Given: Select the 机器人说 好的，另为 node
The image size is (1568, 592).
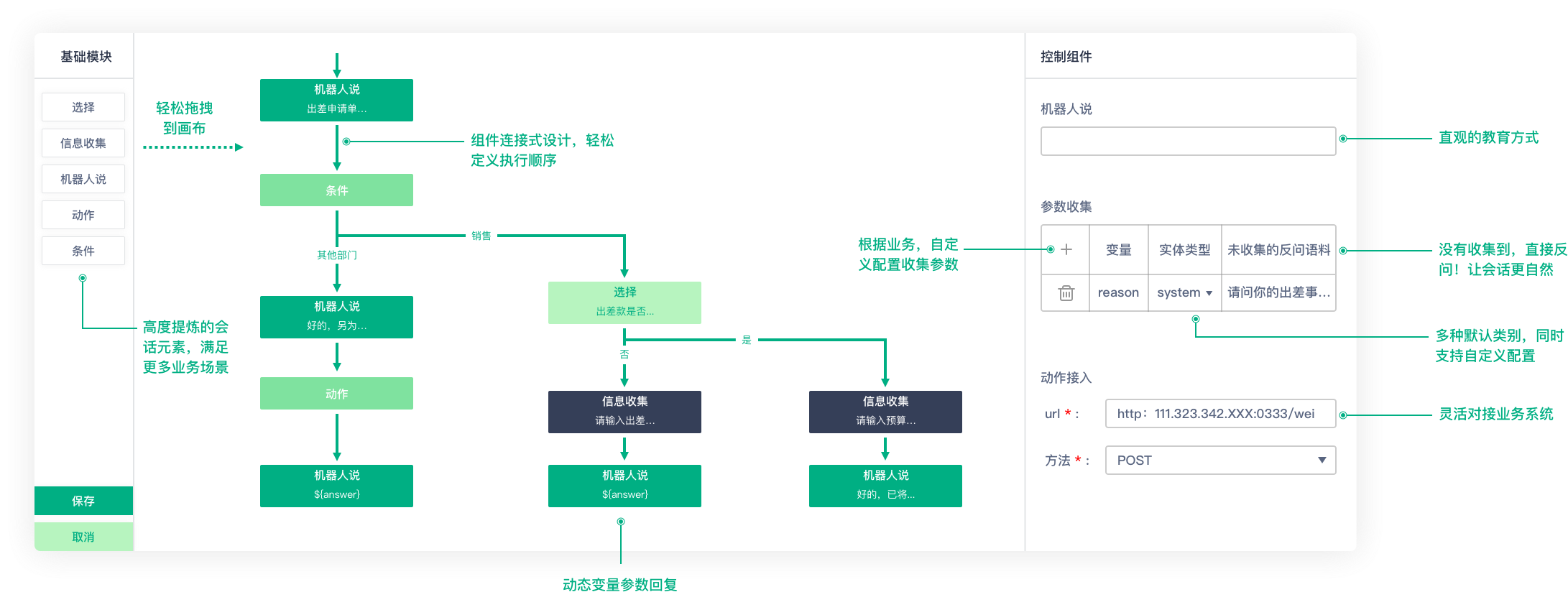Looking at the screenshot, I should point(336,317).
